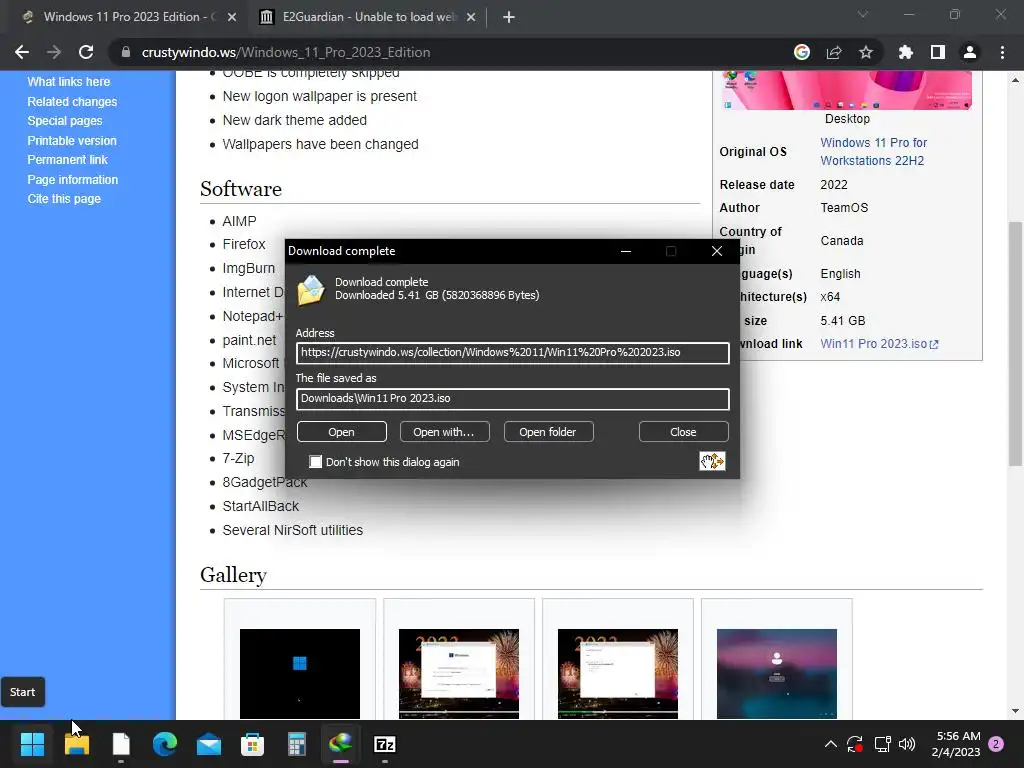Open the notification center badge
Screen dimensions: 1024x768
[996, 744]
